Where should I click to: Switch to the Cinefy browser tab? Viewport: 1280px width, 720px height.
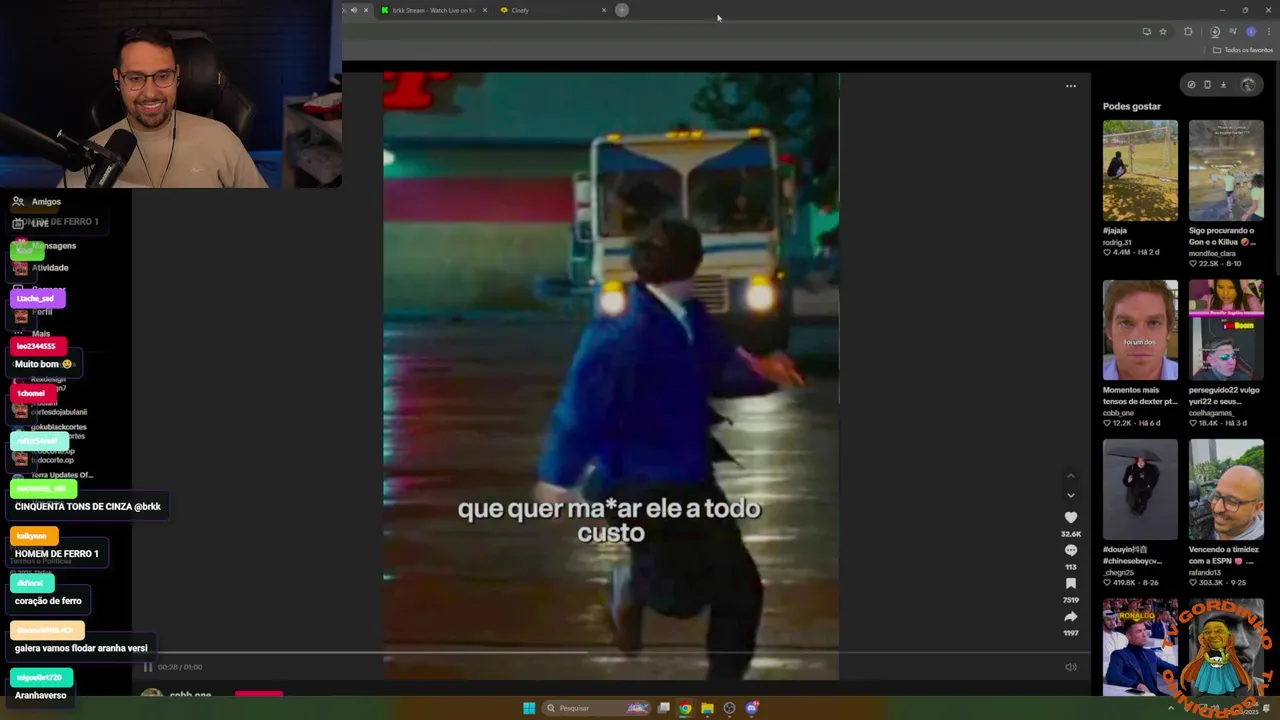pyautogui.click(x=553, y=10)
